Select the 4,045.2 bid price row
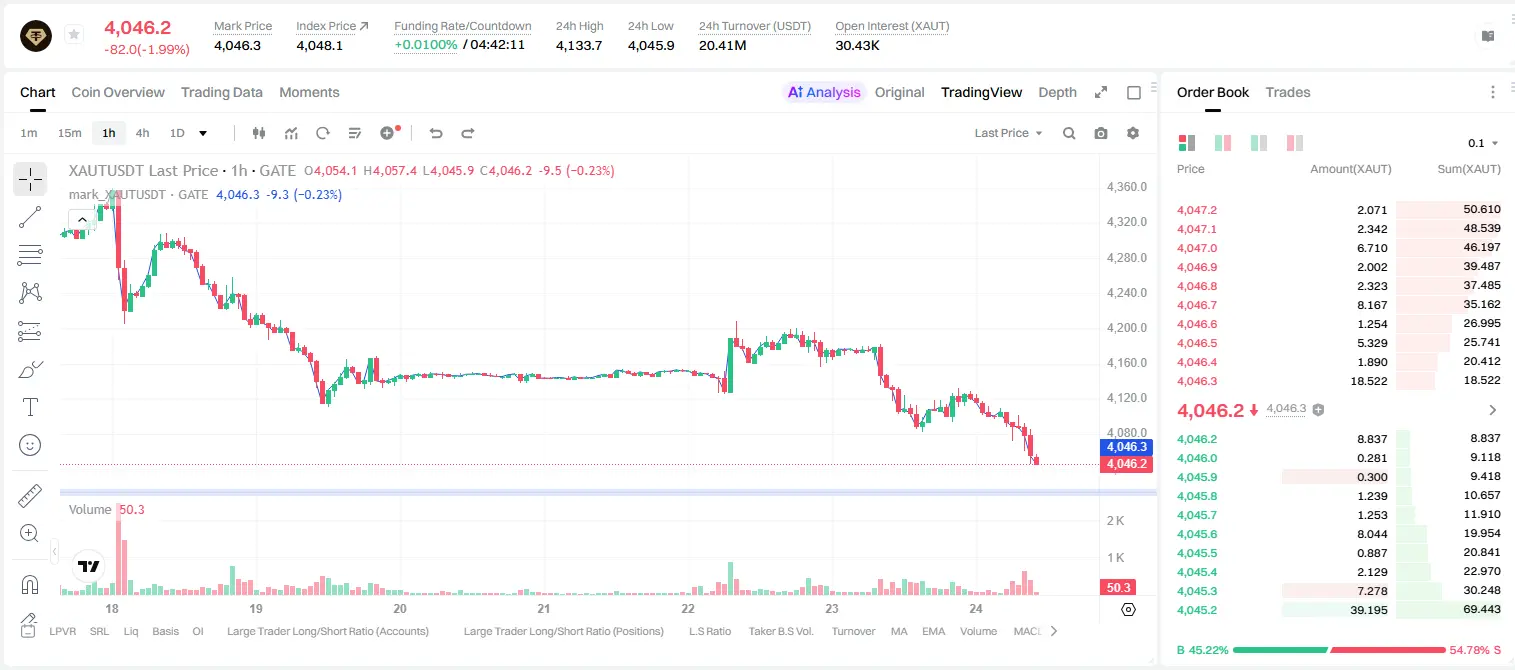 point(1338,610)
